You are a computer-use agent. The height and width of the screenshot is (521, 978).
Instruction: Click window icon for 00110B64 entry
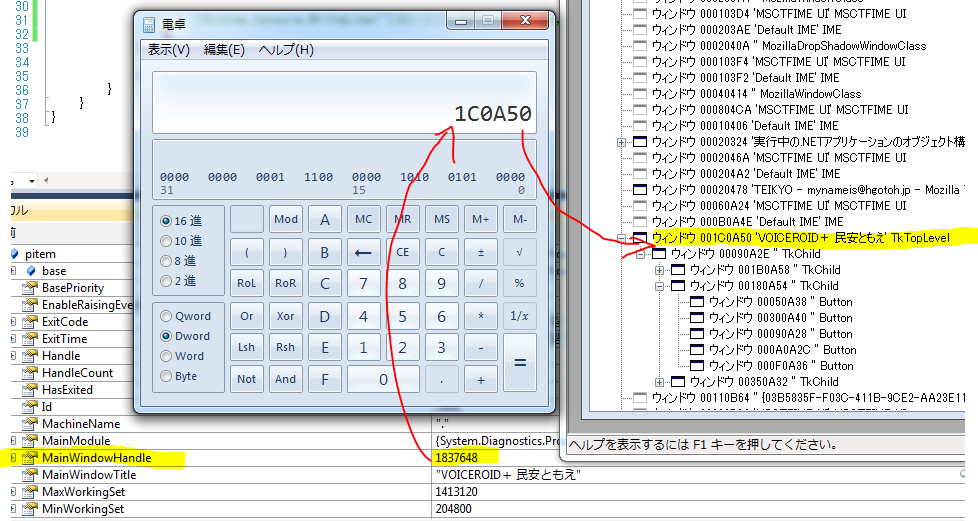coord(640,398)
